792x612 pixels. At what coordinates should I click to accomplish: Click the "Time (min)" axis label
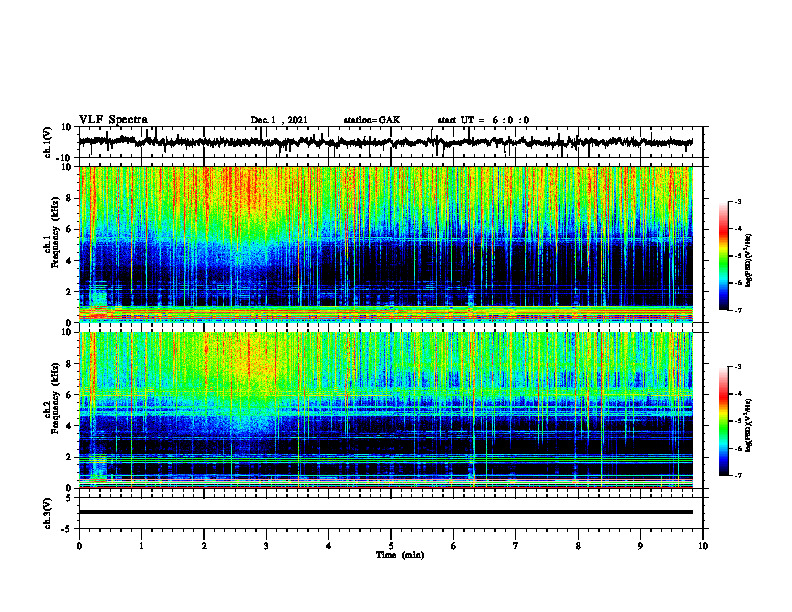[x=400, y=555]
